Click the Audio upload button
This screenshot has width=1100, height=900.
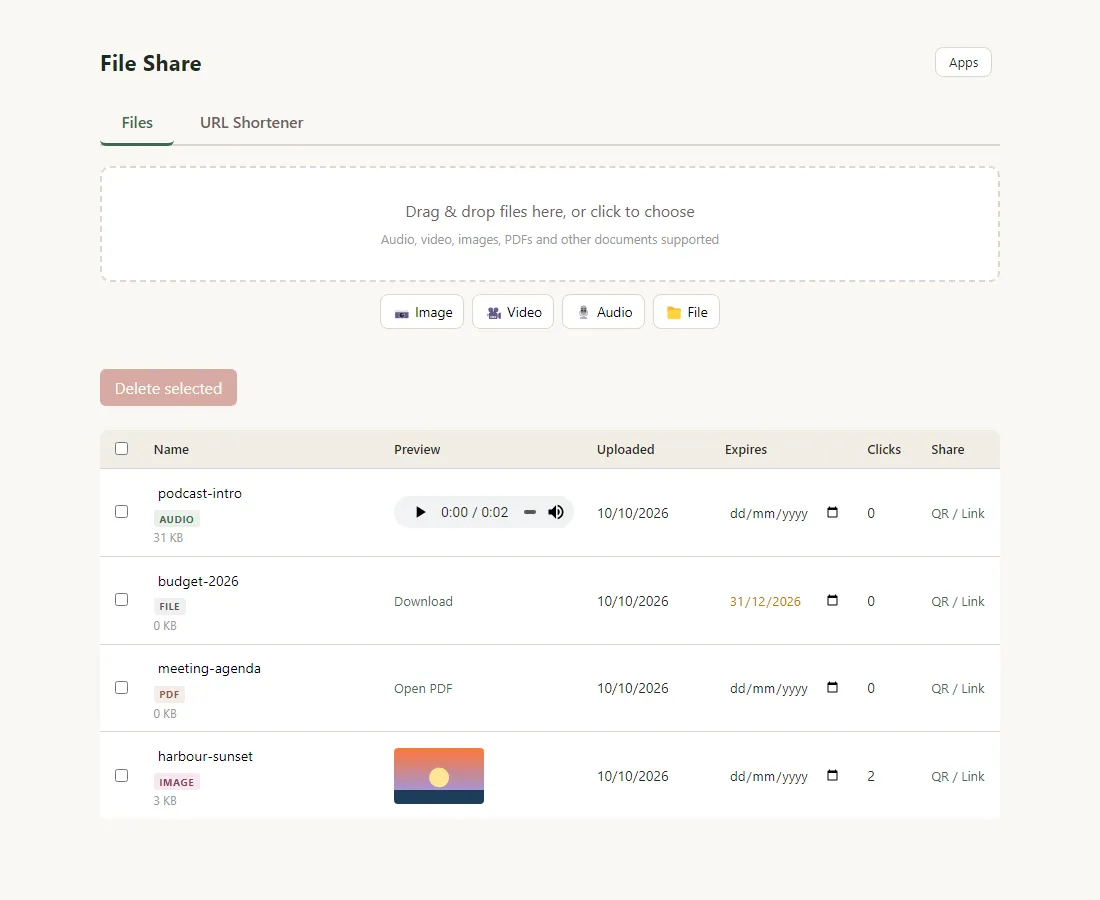603,312
